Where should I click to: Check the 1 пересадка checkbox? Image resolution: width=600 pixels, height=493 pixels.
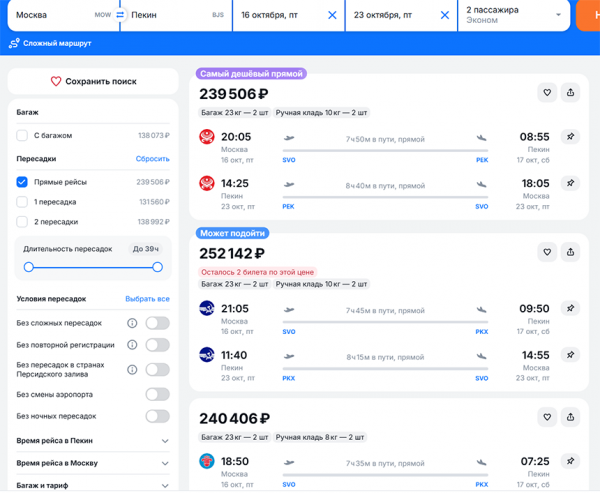click(22, 202)
